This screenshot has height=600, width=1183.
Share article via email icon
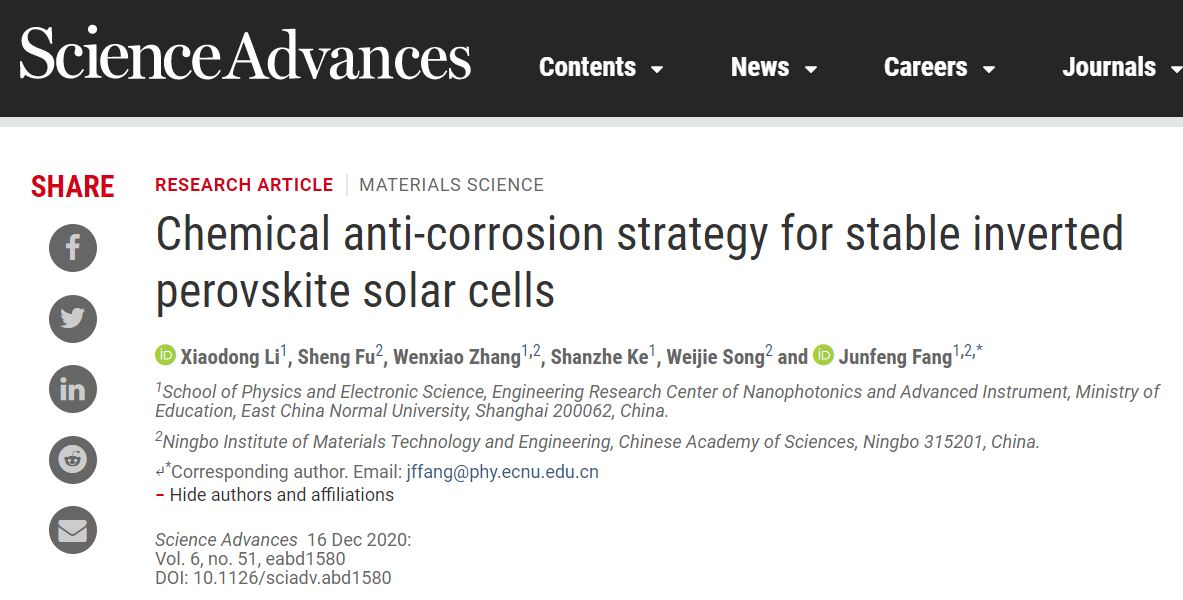(73, 531)
